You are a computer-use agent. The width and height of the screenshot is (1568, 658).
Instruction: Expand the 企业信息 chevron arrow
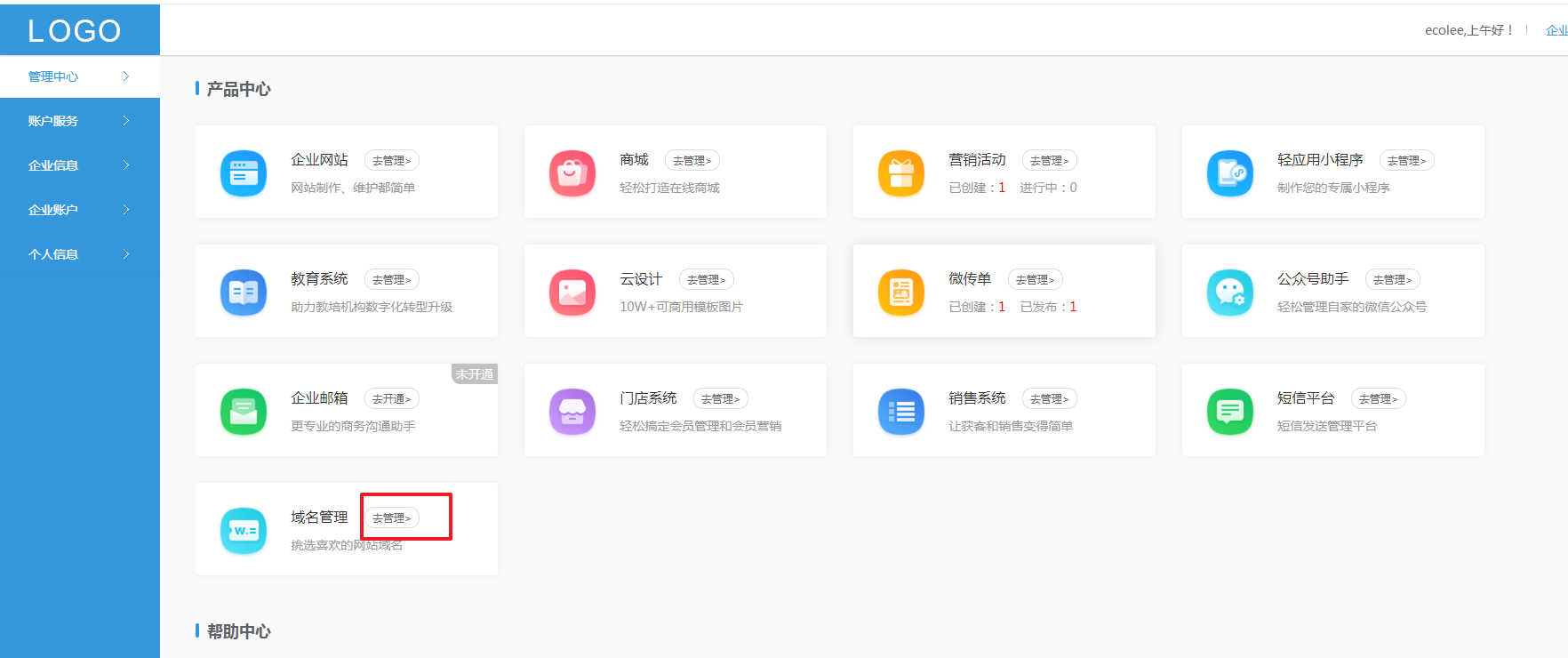click(x=126, y=165)
